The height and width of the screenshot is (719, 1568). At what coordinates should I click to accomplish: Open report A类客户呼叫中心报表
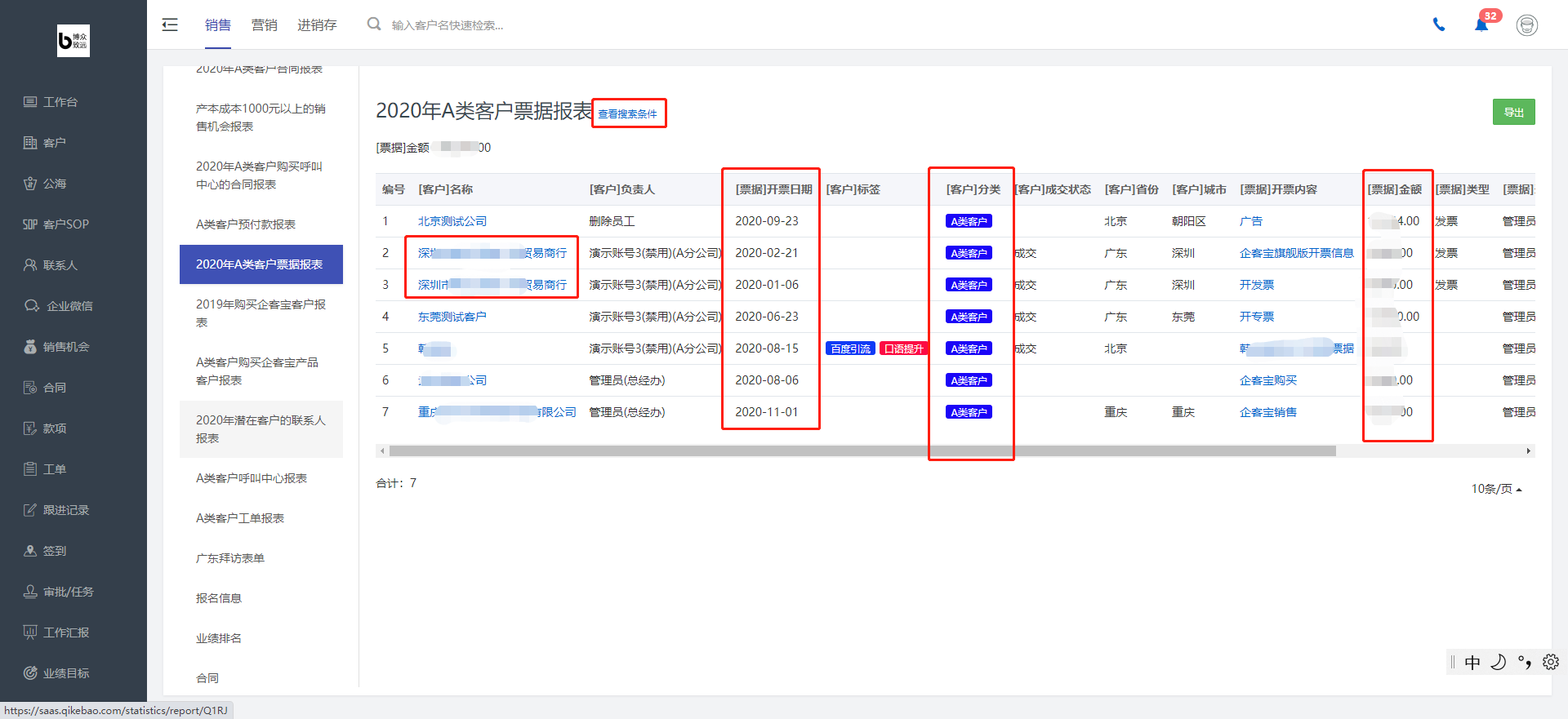(x=261, y=478)
